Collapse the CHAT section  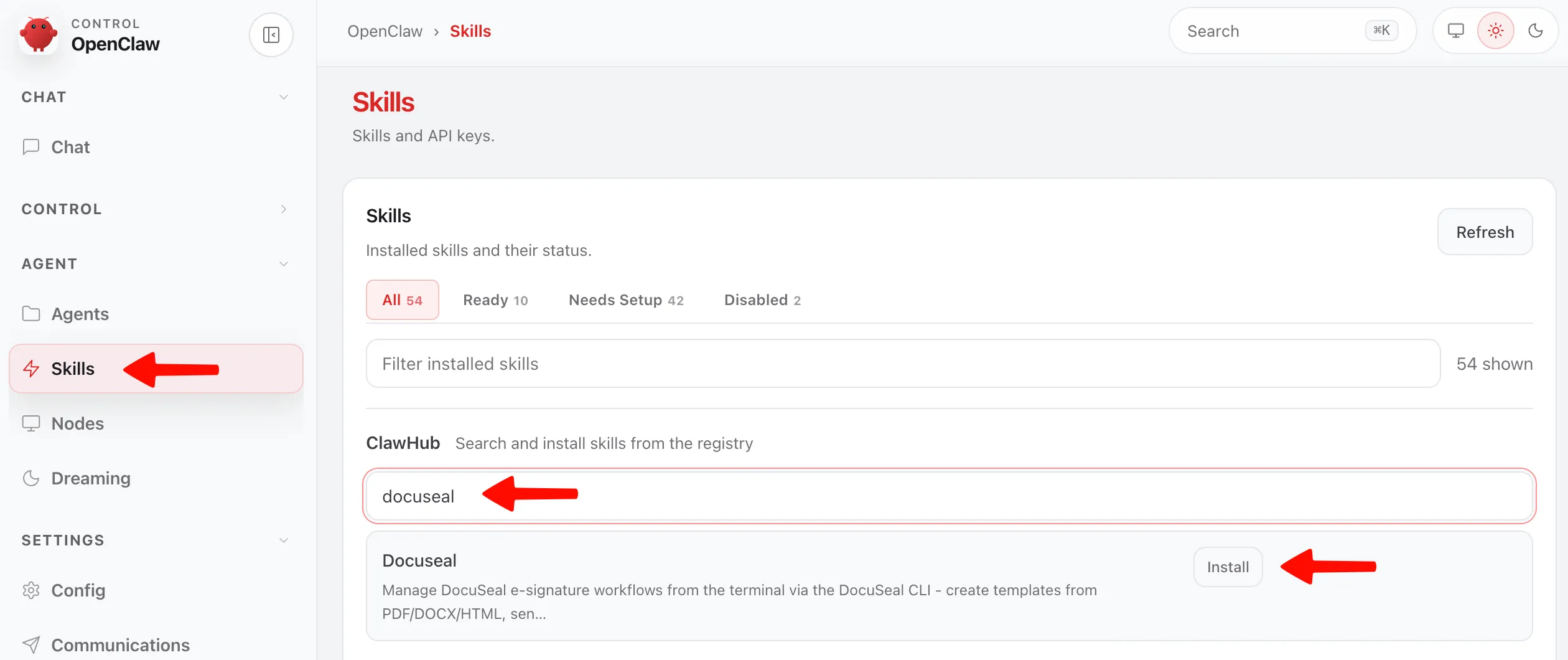tap(284, 97)
